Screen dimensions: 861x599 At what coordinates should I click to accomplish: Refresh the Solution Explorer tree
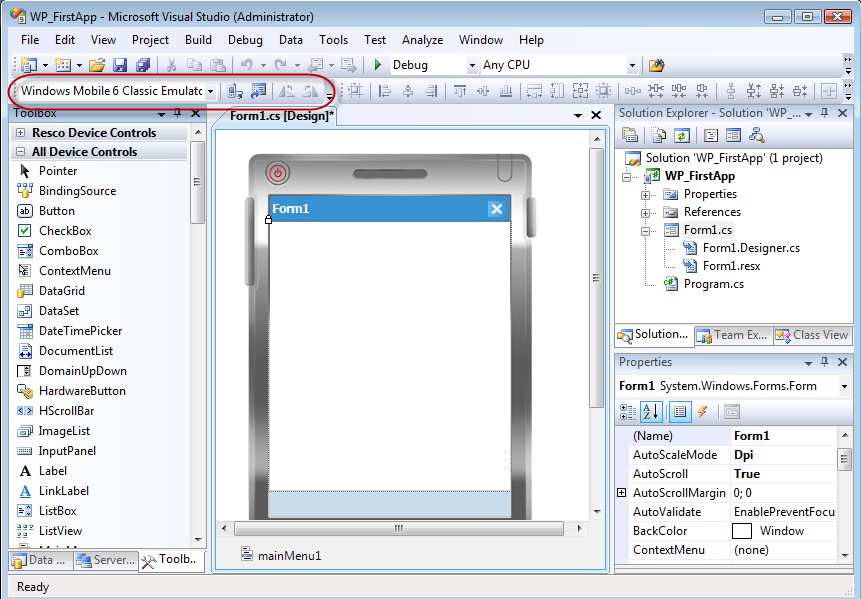(681, 135)
